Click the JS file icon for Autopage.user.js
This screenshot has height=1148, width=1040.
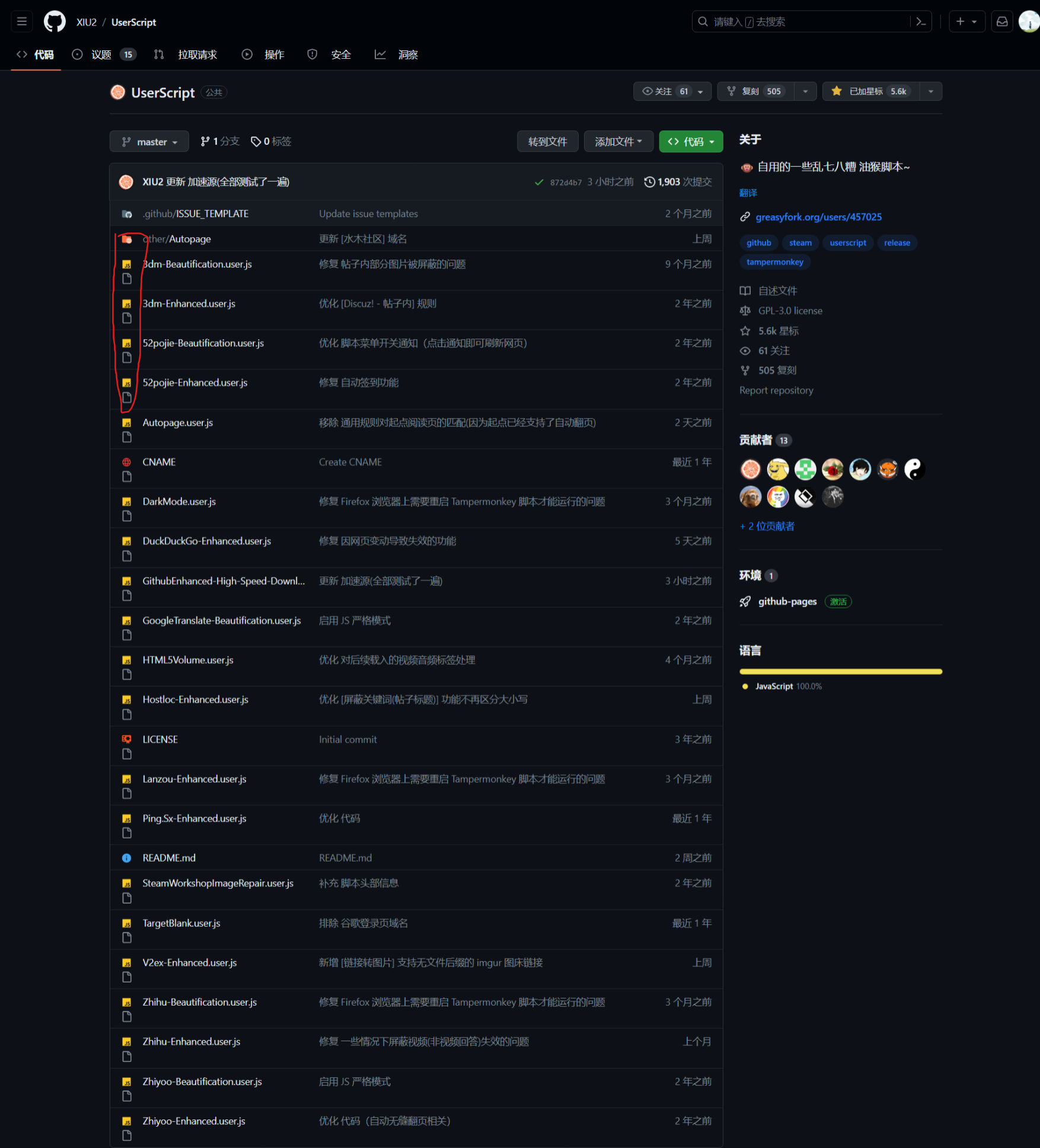pos(126,422)
